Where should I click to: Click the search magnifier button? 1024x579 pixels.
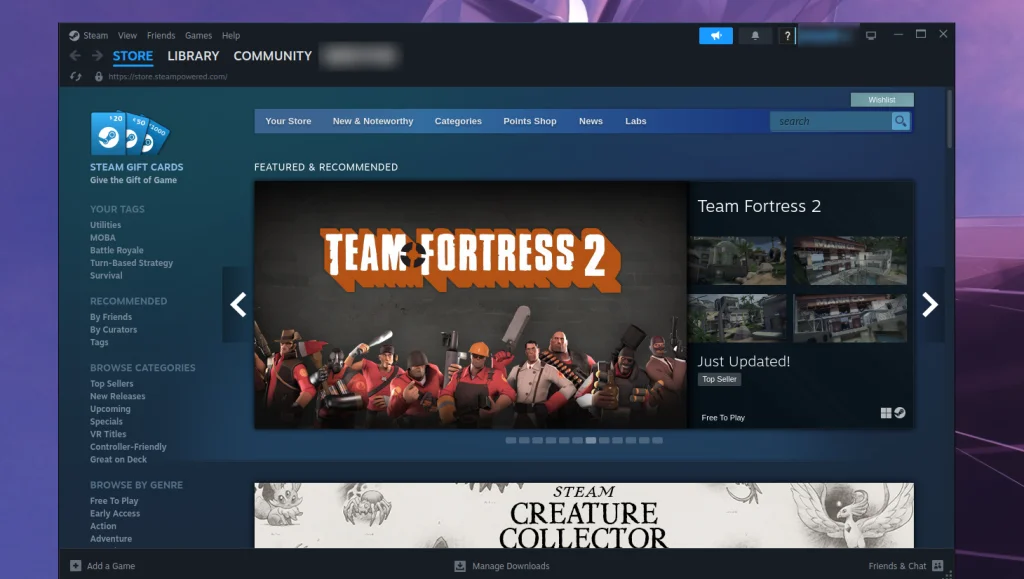901,121
